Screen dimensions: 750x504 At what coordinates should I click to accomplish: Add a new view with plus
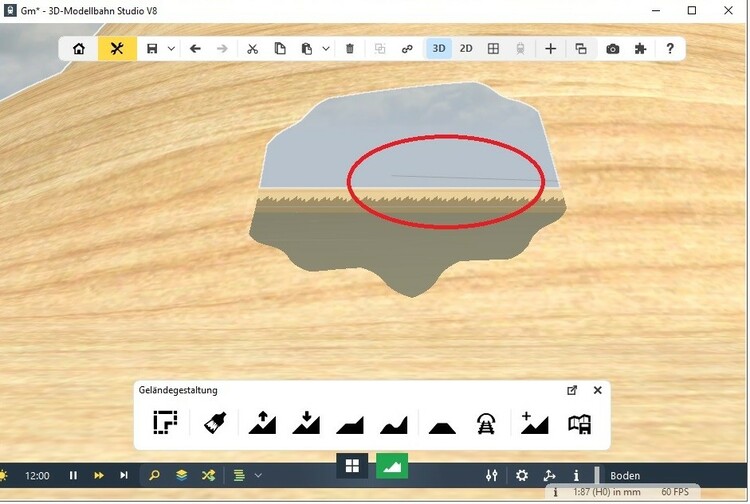[551, 48]
